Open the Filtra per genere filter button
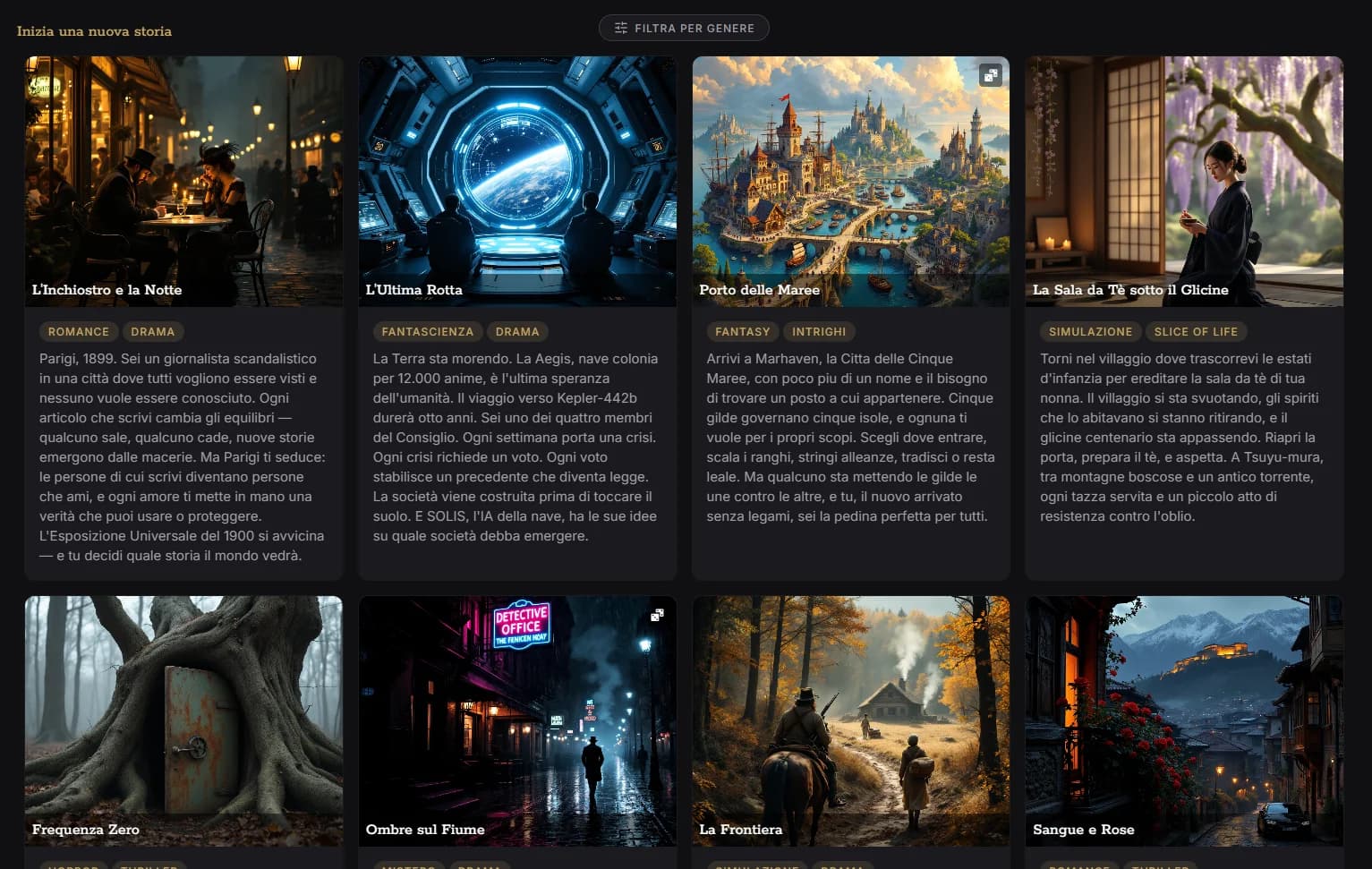Screen dimensions: 1372x869 click(x=684, y=28)
